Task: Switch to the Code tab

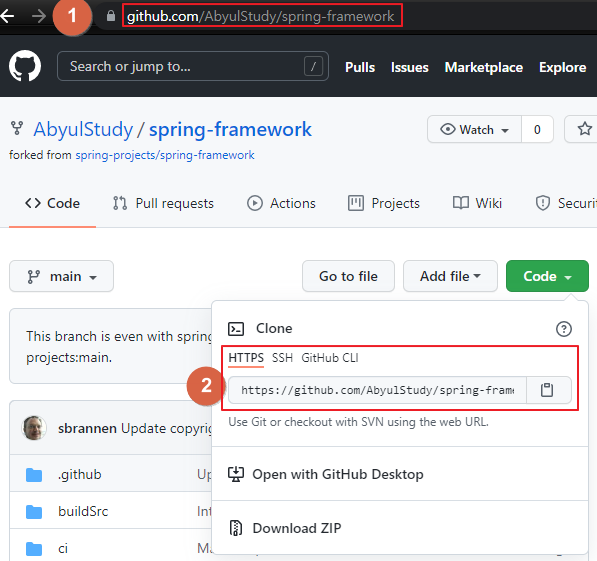Action: [x=53, y=203]
